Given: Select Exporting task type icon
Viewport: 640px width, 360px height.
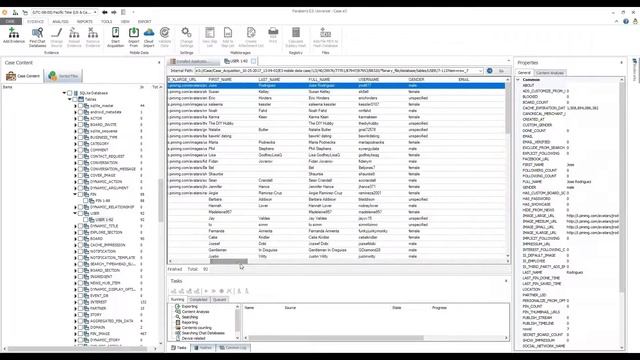Looking at the screenshot, I should 178,306.
